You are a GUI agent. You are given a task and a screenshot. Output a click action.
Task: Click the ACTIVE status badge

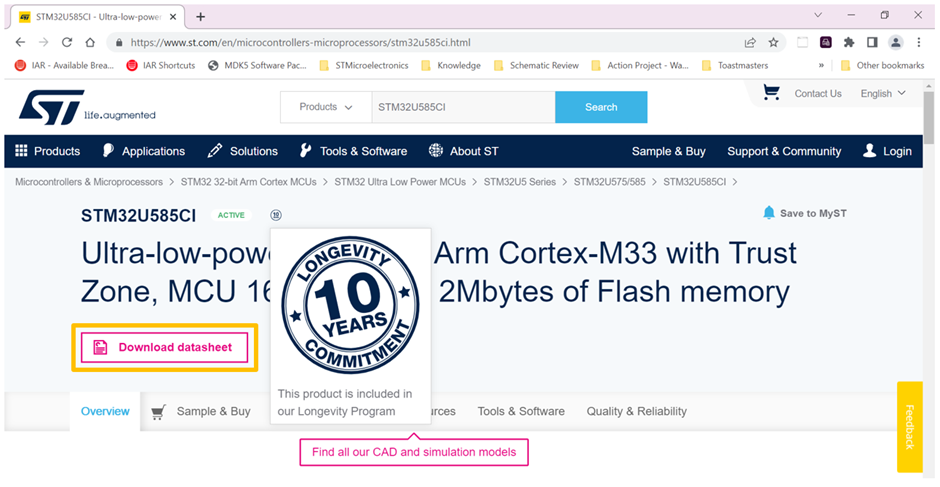231,215
